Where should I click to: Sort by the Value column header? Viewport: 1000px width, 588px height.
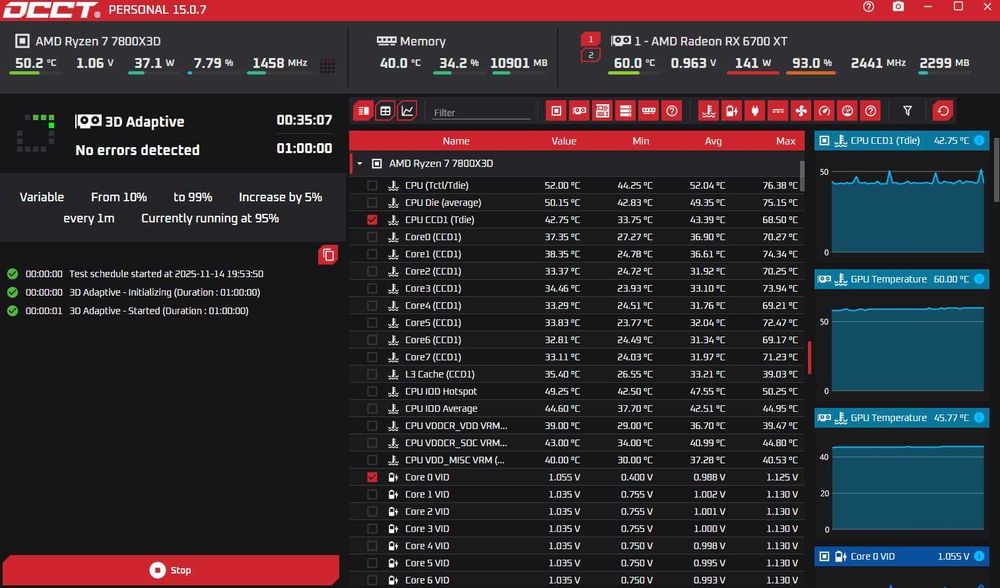tap(564, 141)
